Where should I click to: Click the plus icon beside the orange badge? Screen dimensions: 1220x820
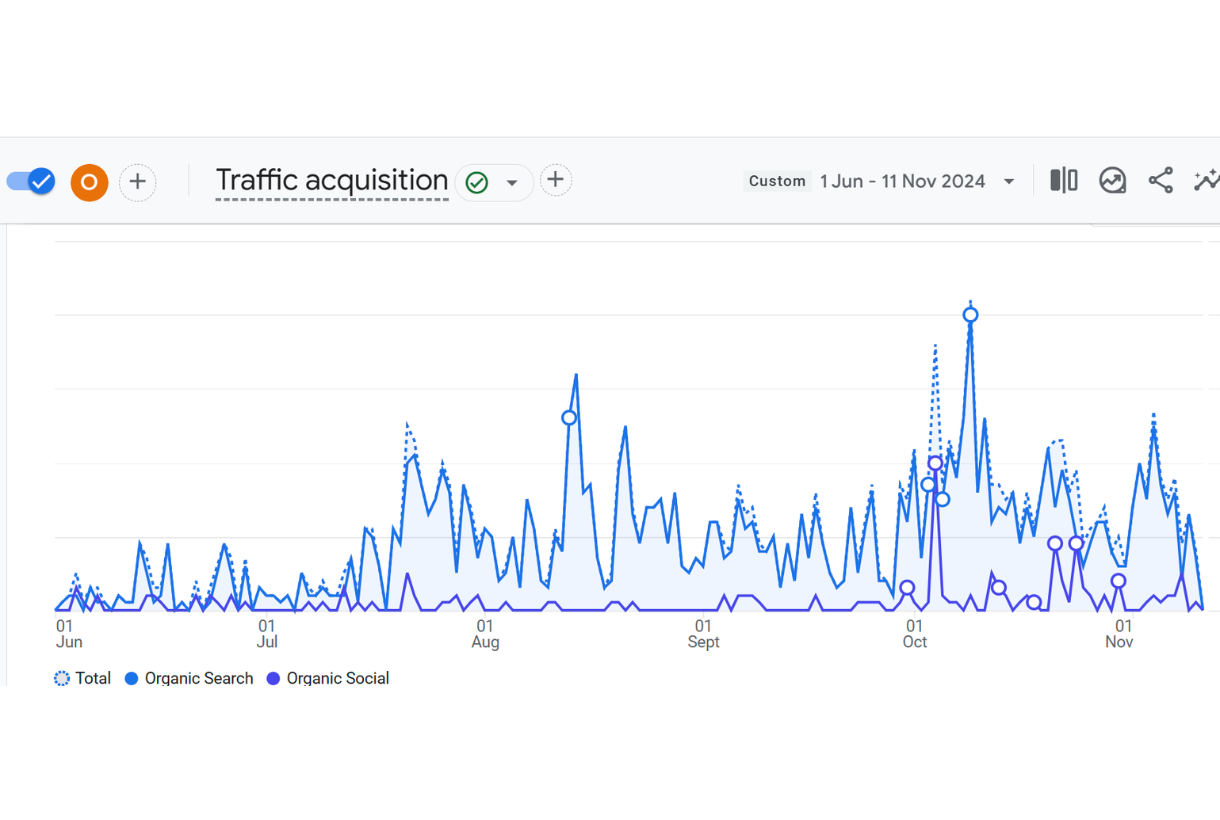click(138, 182)
